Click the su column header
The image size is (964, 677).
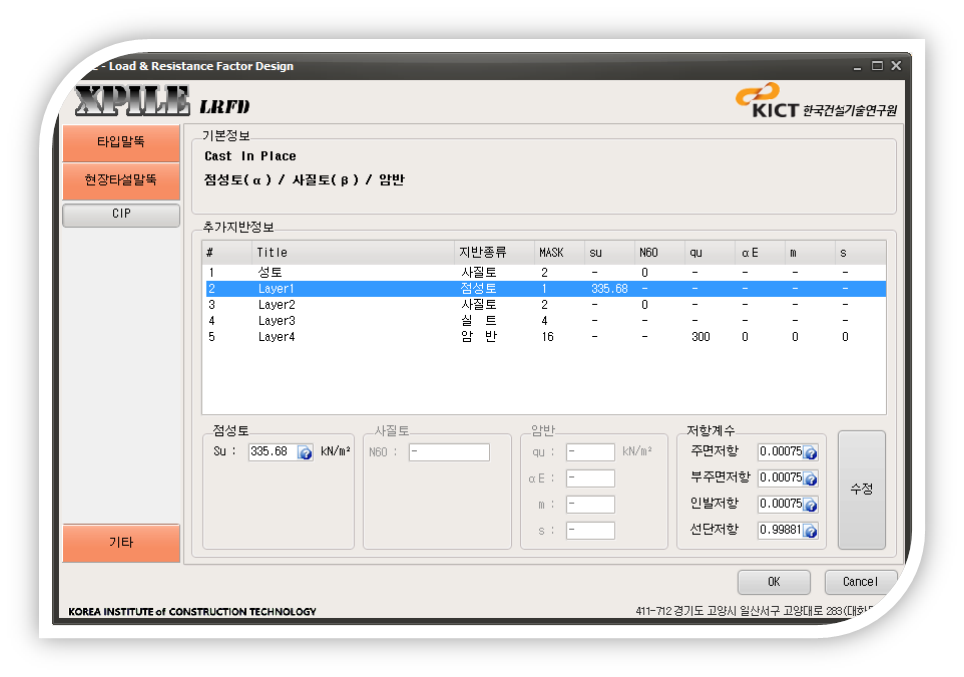610,252
